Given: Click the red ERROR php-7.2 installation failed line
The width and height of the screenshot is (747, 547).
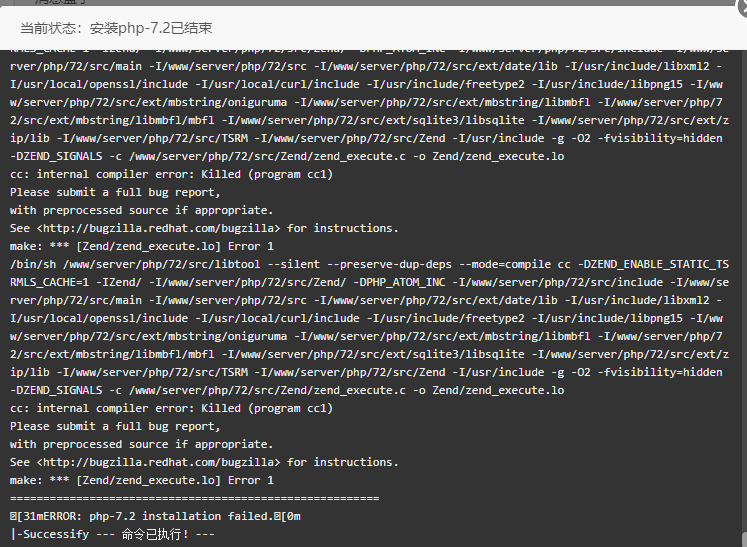Looking at the screenshot, I should pos(155,516).
